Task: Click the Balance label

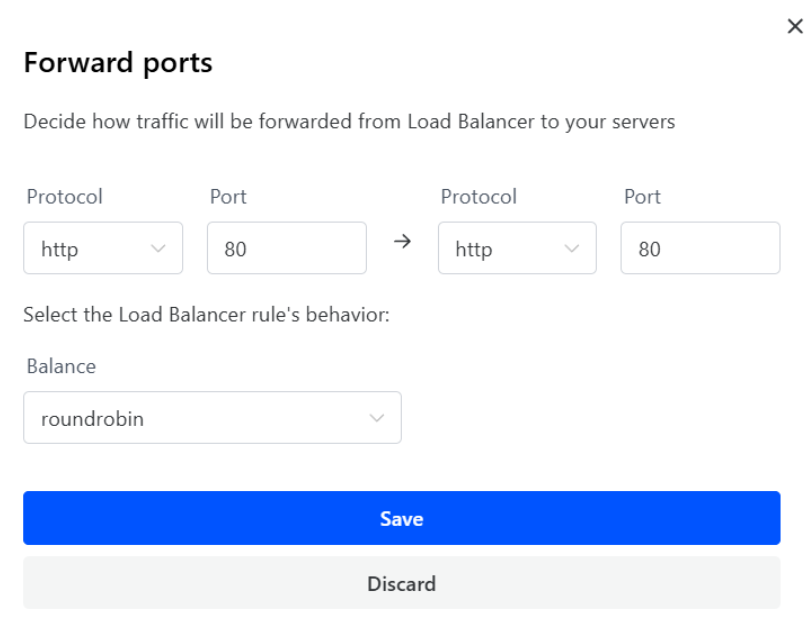Action: click(x=62, y=366)
